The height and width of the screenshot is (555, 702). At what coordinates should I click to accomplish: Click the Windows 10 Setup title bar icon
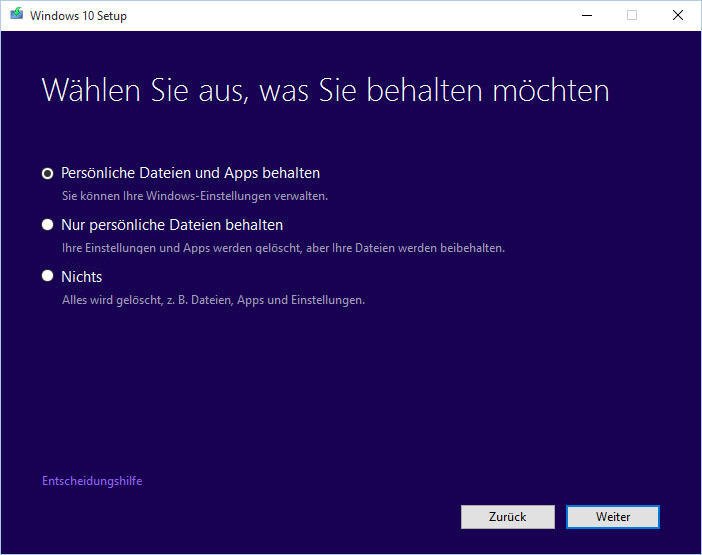coord(17,14)
